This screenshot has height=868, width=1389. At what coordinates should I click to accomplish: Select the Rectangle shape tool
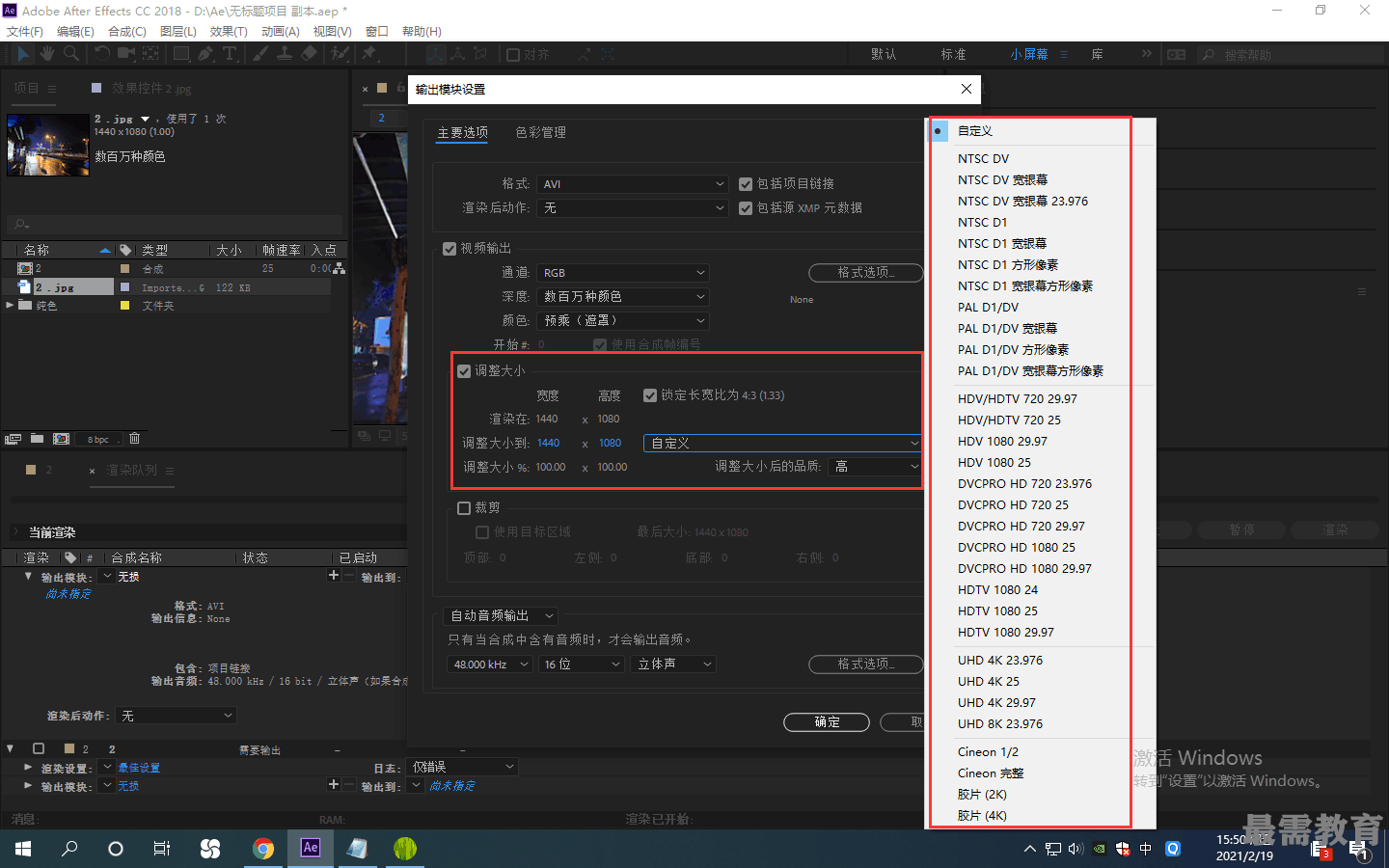coord(181,54)
